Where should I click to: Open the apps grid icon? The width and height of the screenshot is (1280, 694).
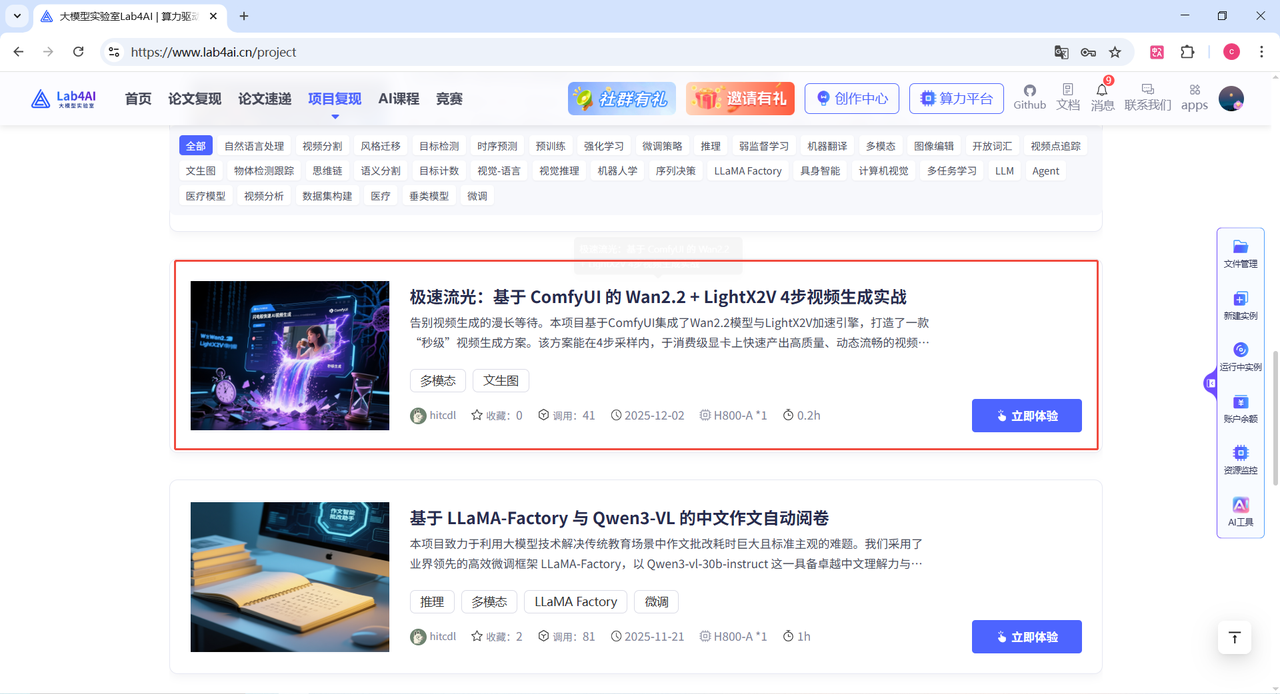[x=1194, y=97]
